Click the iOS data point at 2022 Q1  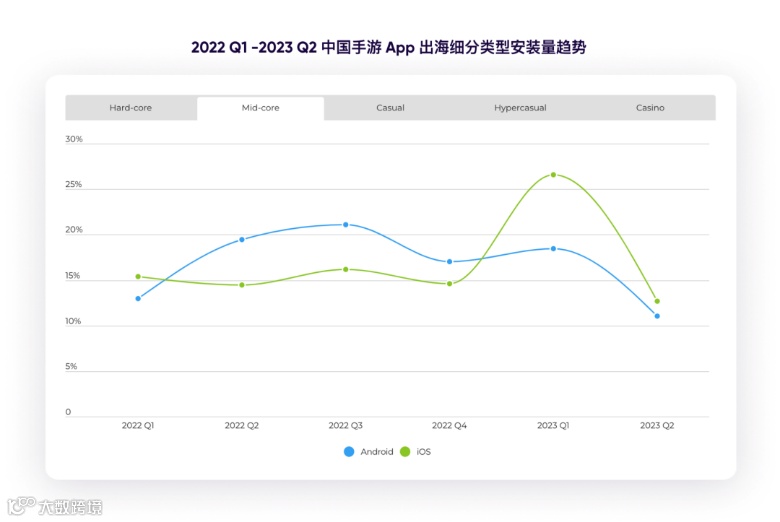click(138, 277)
